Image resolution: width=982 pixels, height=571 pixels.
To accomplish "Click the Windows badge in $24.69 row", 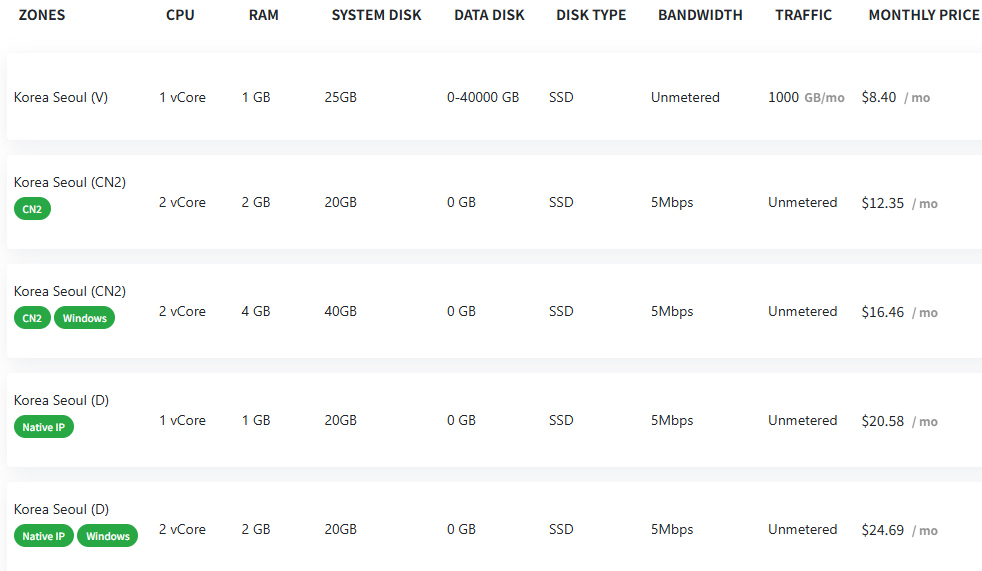I will (x=108, y=536).
